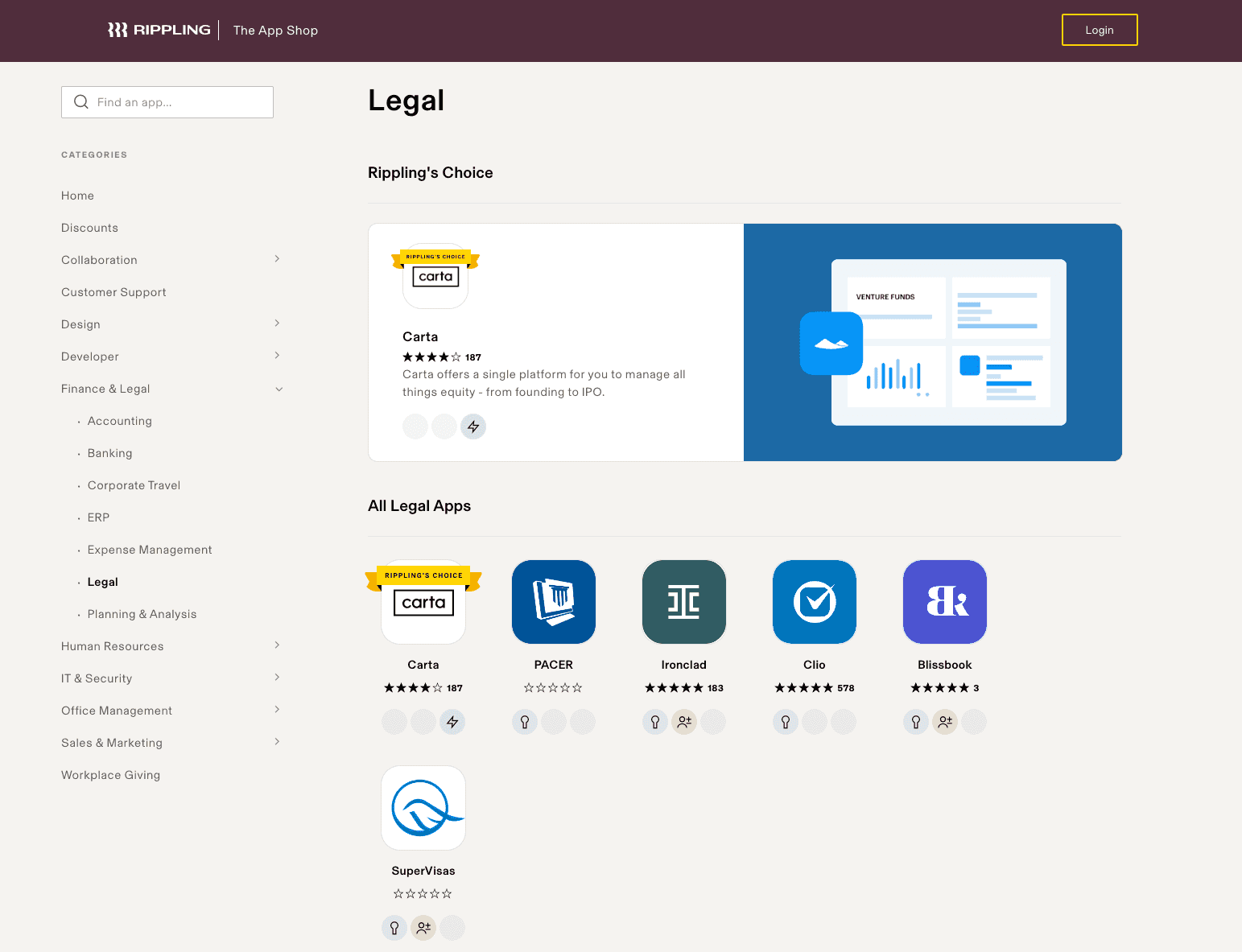
Task: Click the keyhole icon under PACER
Action: (525, 722)
